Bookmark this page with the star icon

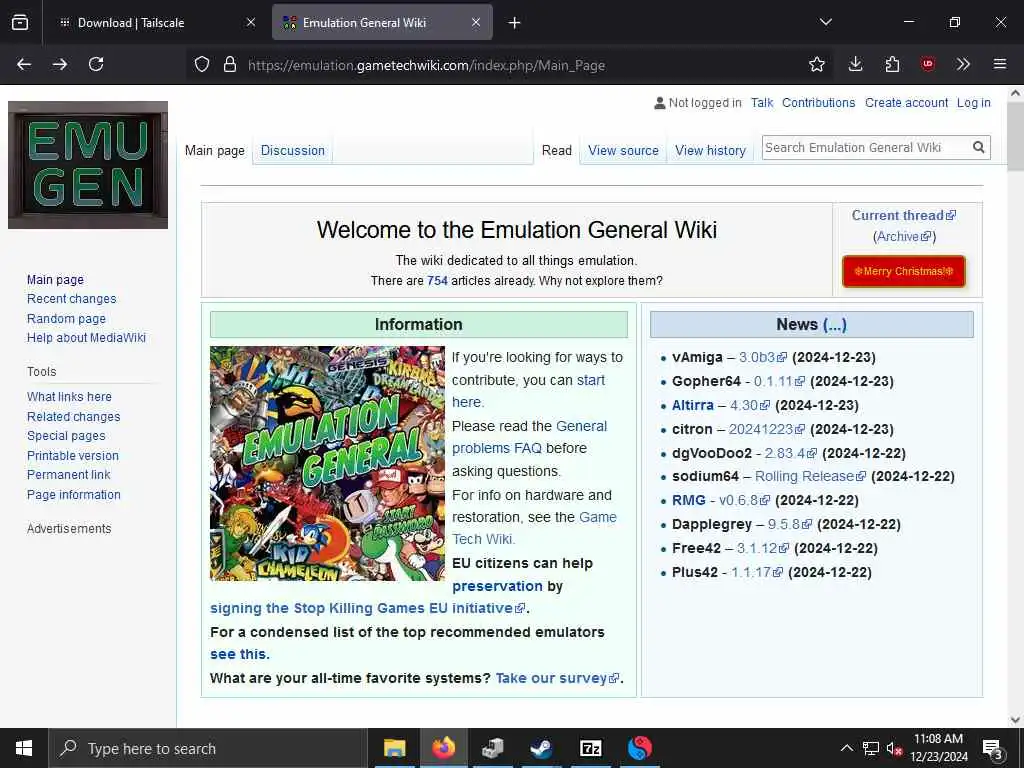(816, 64)
